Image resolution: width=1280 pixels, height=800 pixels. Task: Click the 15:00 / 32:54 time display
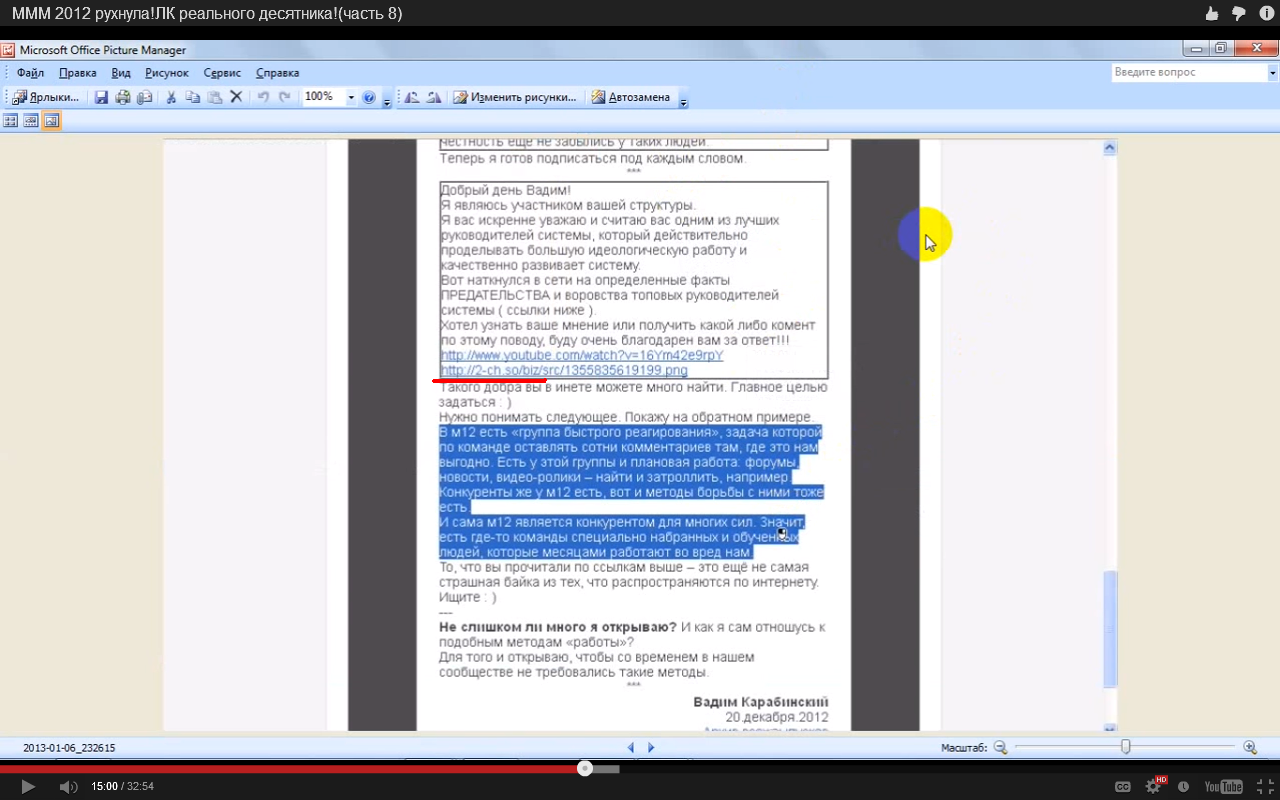[x=122, y=787]
